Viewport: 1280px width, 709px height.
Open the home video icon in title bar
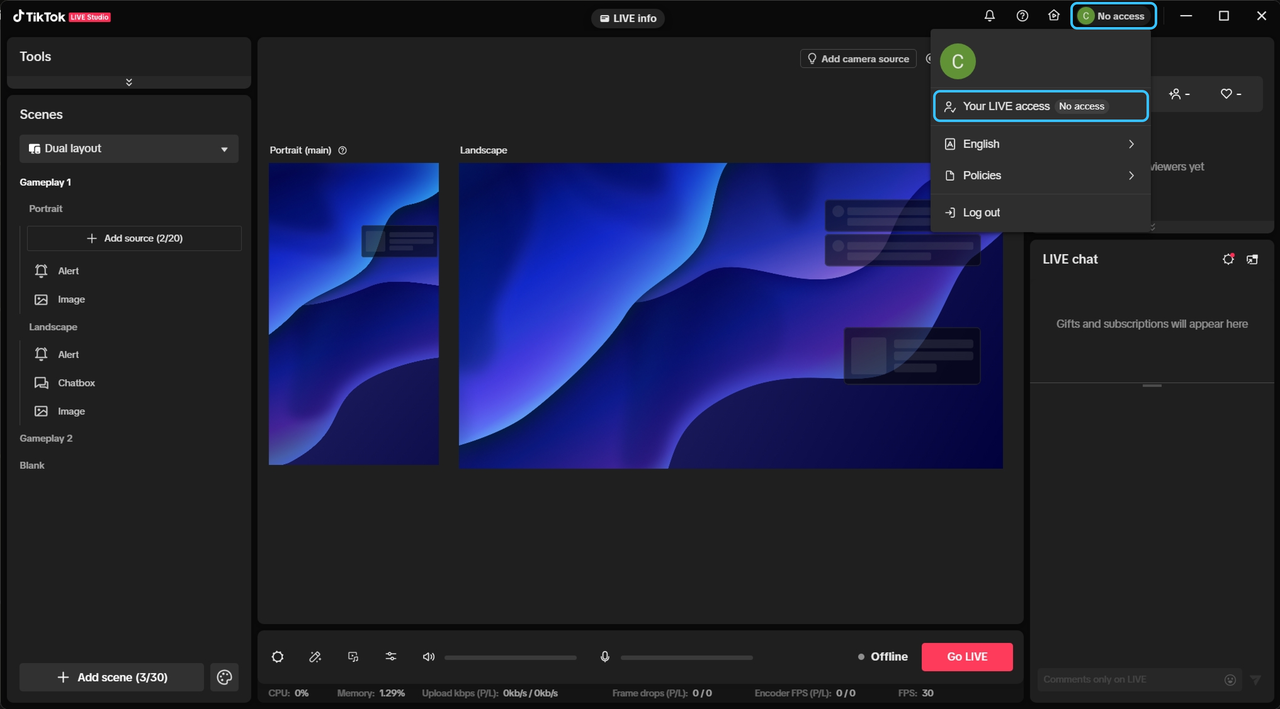[1053, 16]
